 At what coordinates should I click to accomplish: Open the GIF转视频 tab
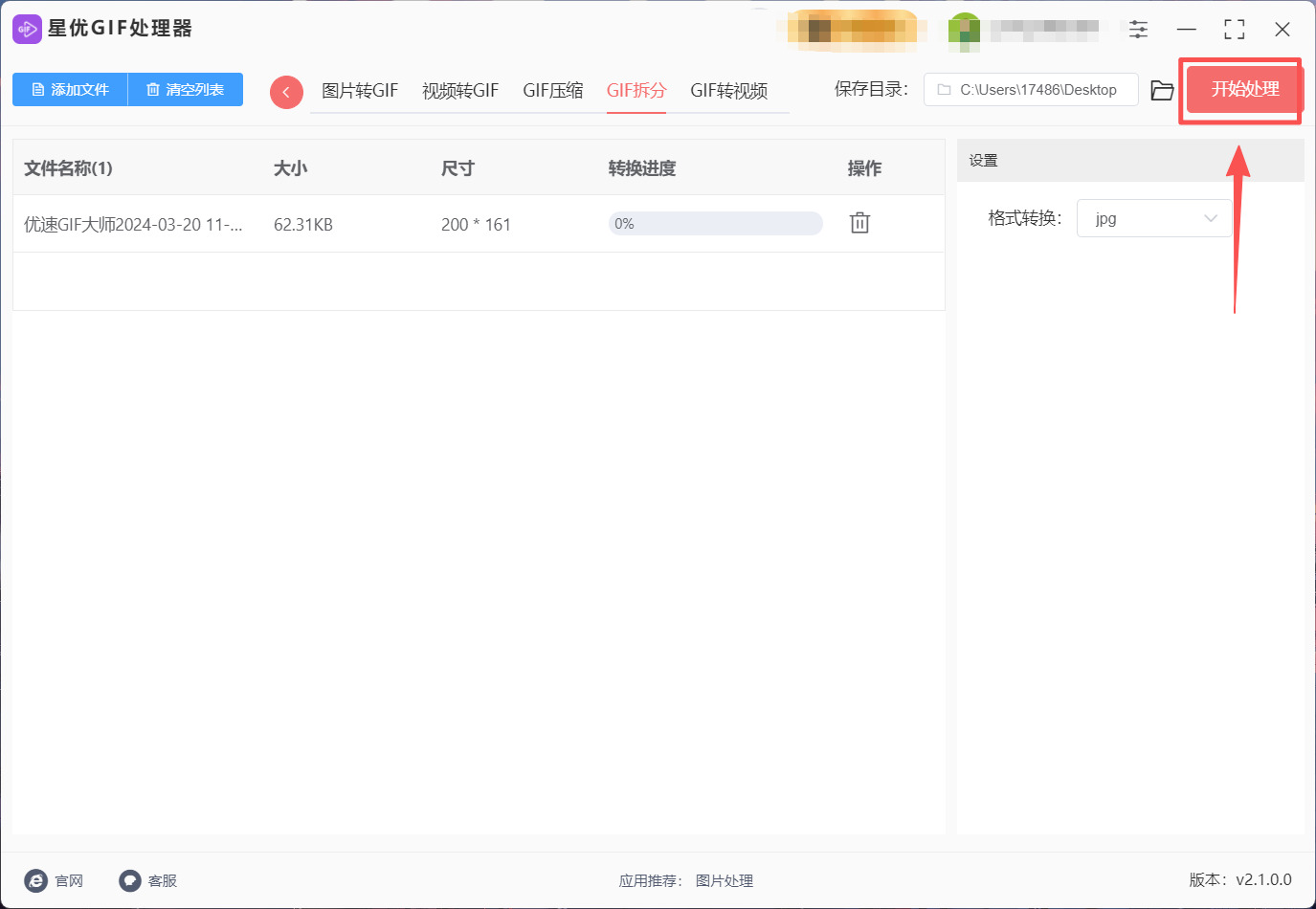[729, 91]
